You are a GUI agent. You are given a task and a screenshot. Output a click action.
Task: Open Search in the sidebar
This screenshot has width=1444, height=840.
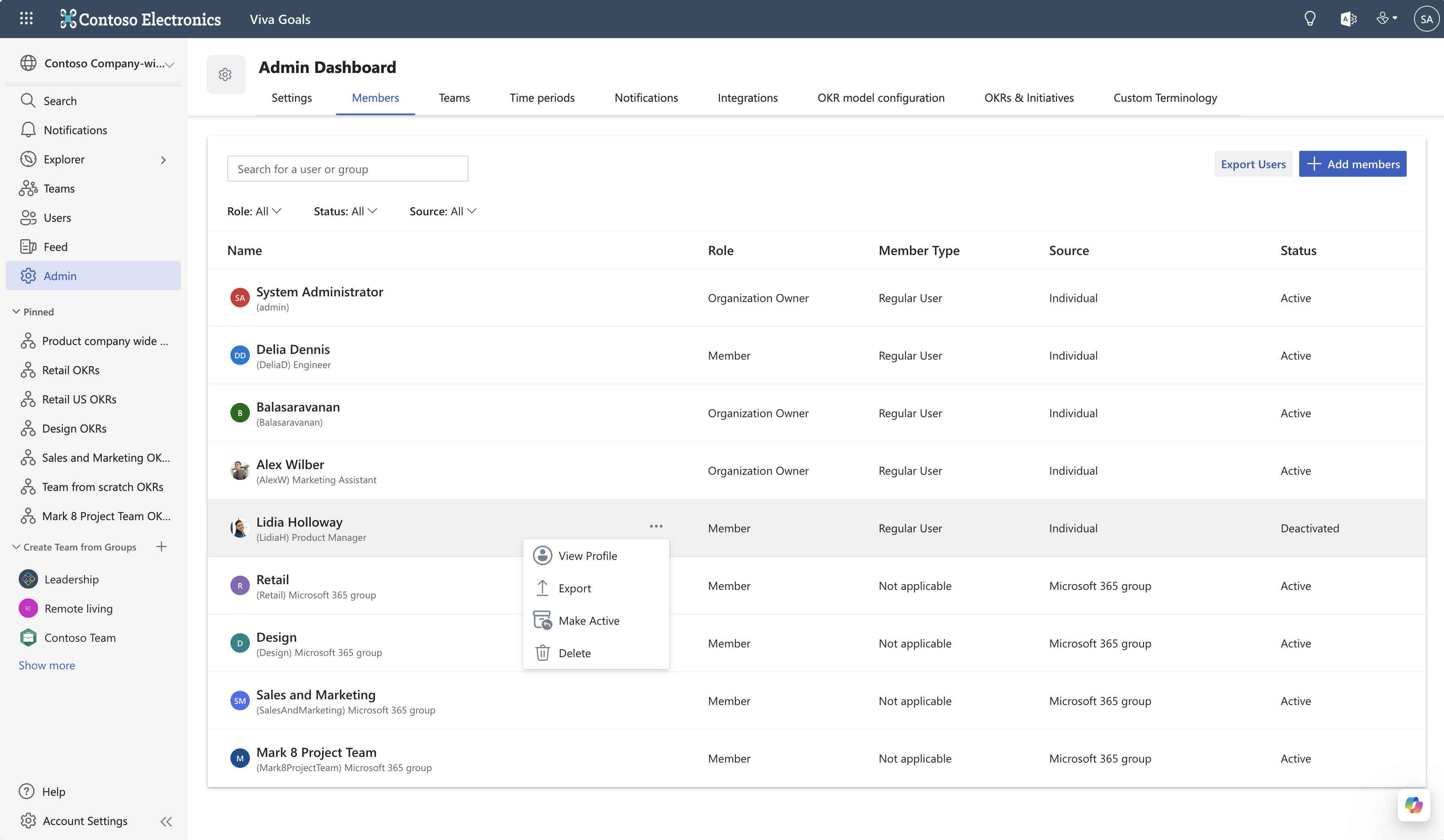(93, 101)
